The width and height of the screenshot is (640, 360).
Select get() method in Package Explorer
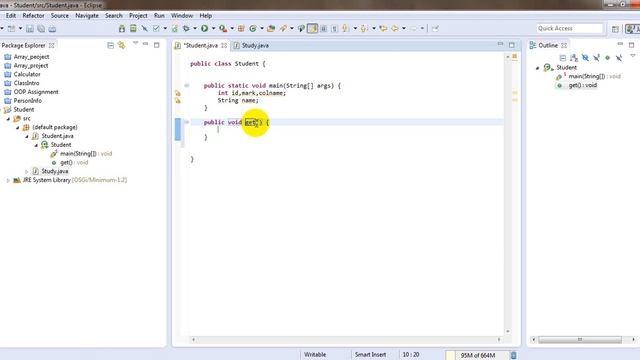click(74, 162)
